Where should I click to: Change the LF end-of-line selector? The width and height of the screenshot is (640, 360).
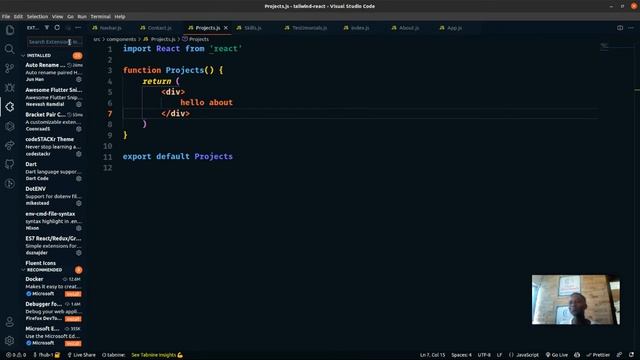[x=499, y=355]
